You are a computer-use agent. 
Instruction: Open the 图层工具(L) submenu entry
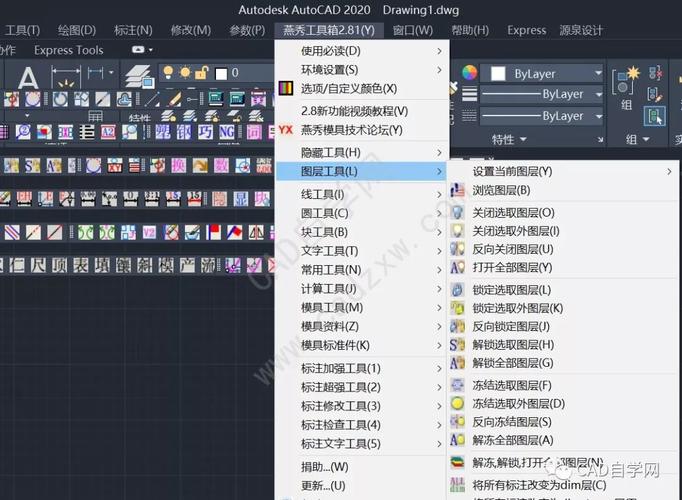tap(362, 171)
